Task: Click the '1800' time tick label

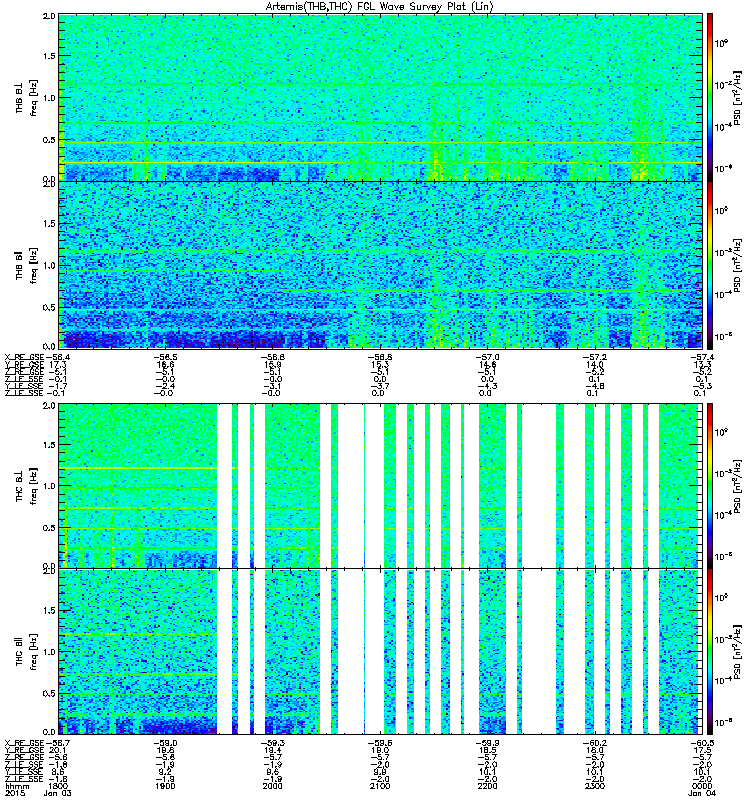Action: click(x=57, y=786)
